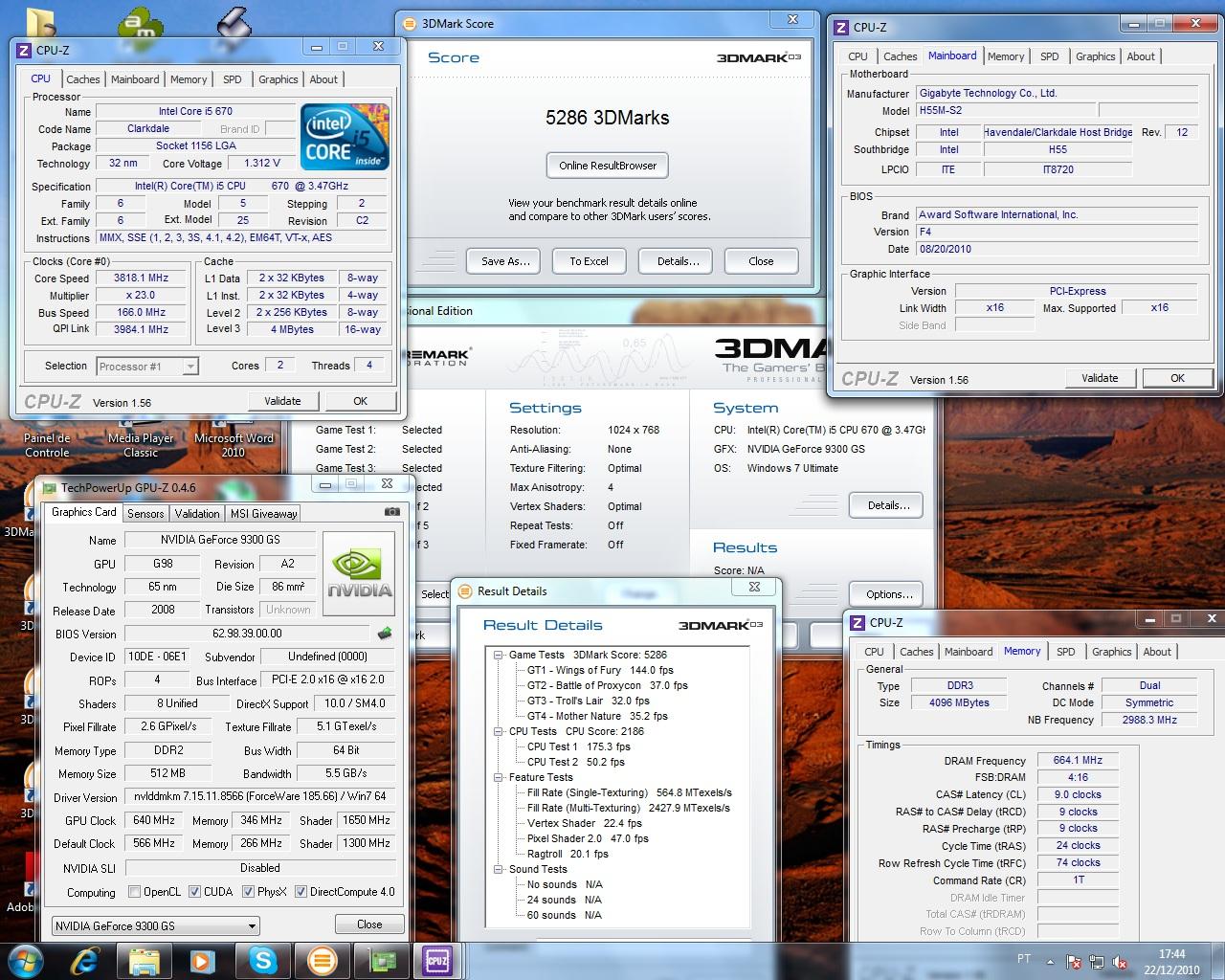Select GT1 - Wings of Fury row
This screenshot has height=980, width=1225.
pyautogui.click(x=600, y=671)
